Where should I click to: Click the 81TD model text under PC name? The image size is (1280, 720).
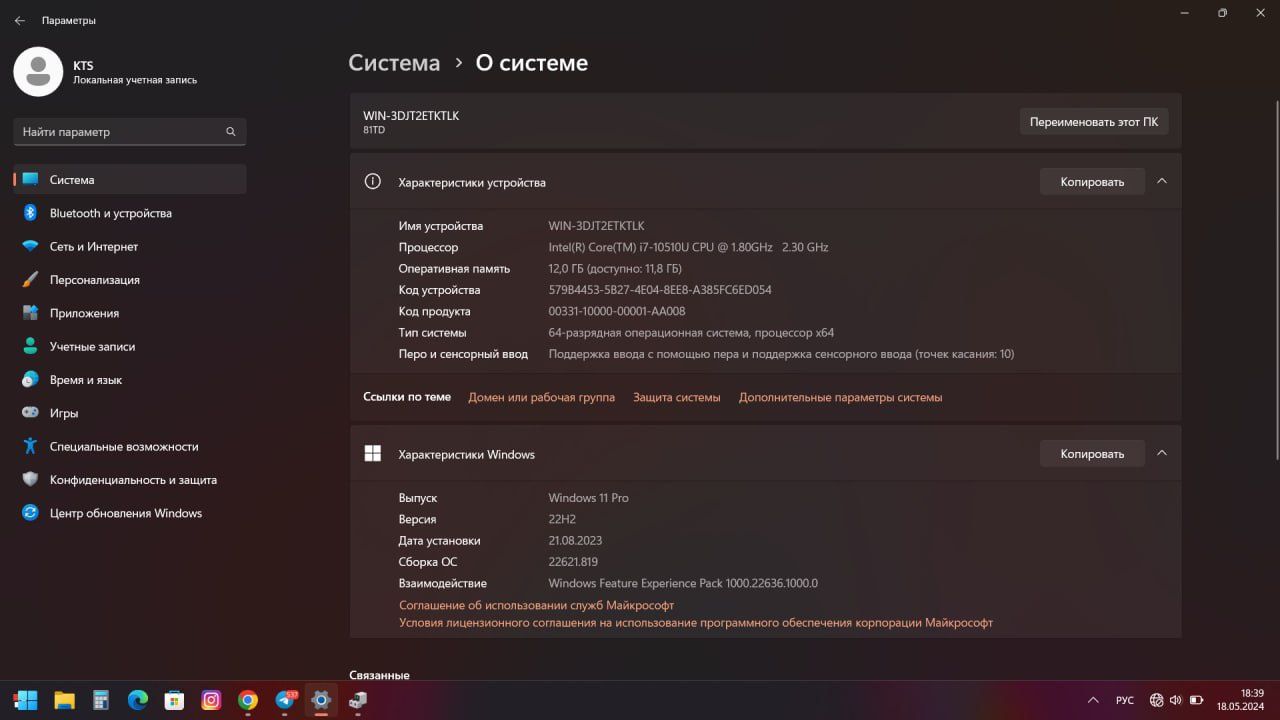(374, 130)
